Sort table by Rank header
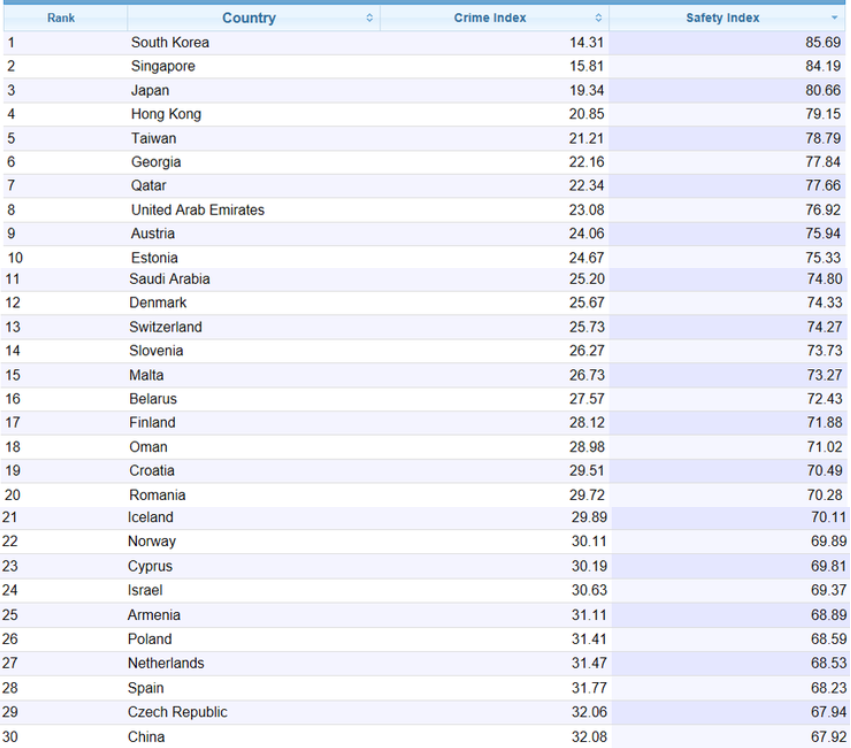 (x=61, y=18)
